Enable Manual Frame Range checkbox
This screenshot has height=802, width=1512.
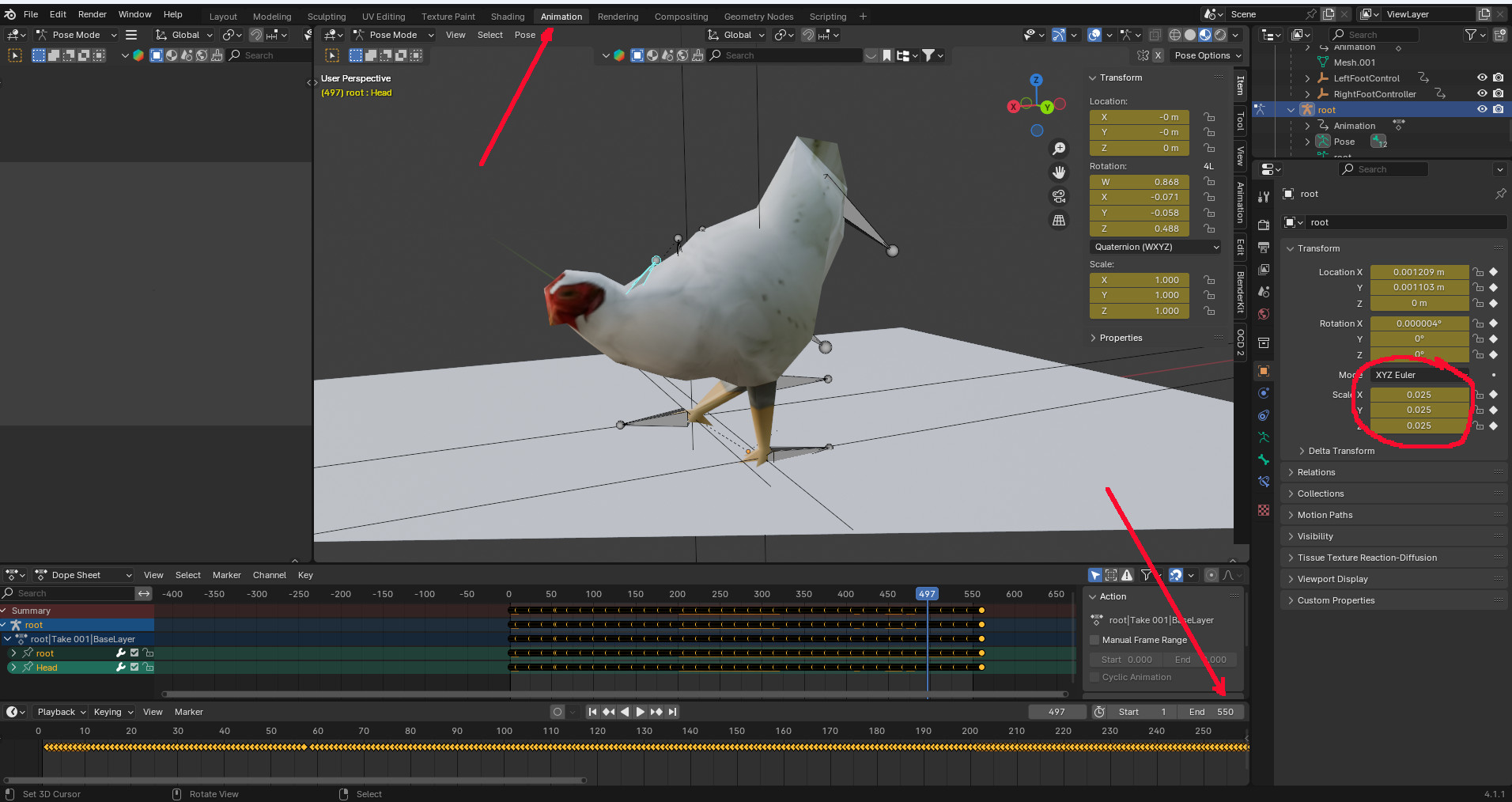tap(1095, 640)
